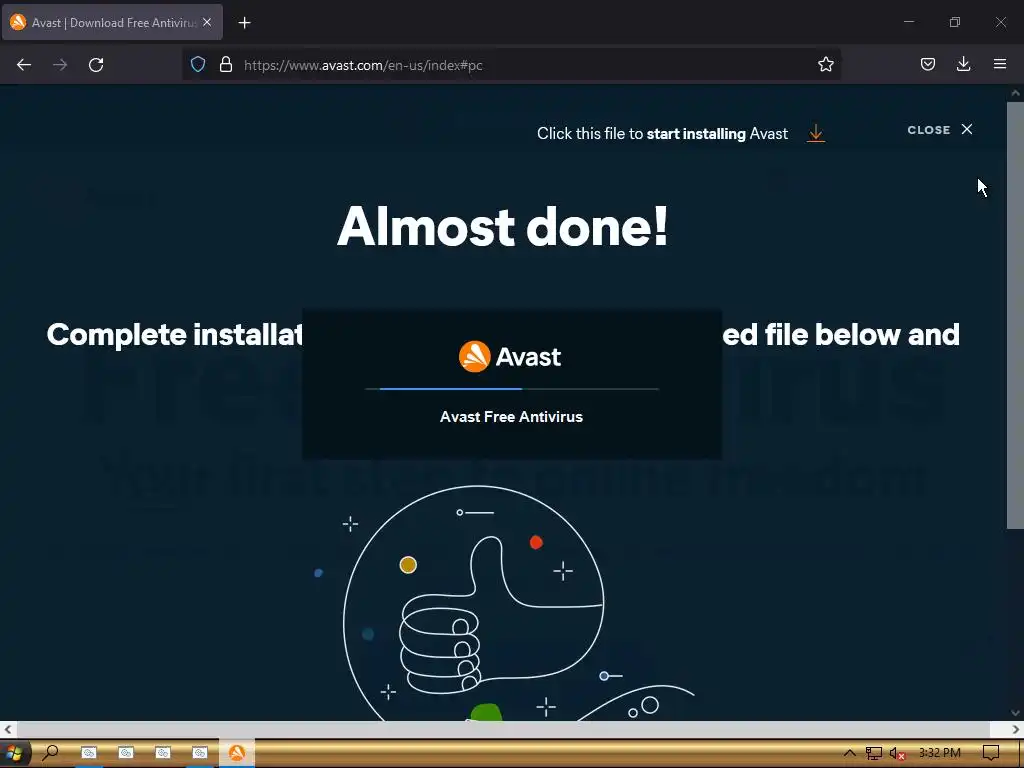Show hidden system tray icons
Image resolution: width=1024 pixels, height=768 pixels.
pyautogui.click(x=849, y=753)
